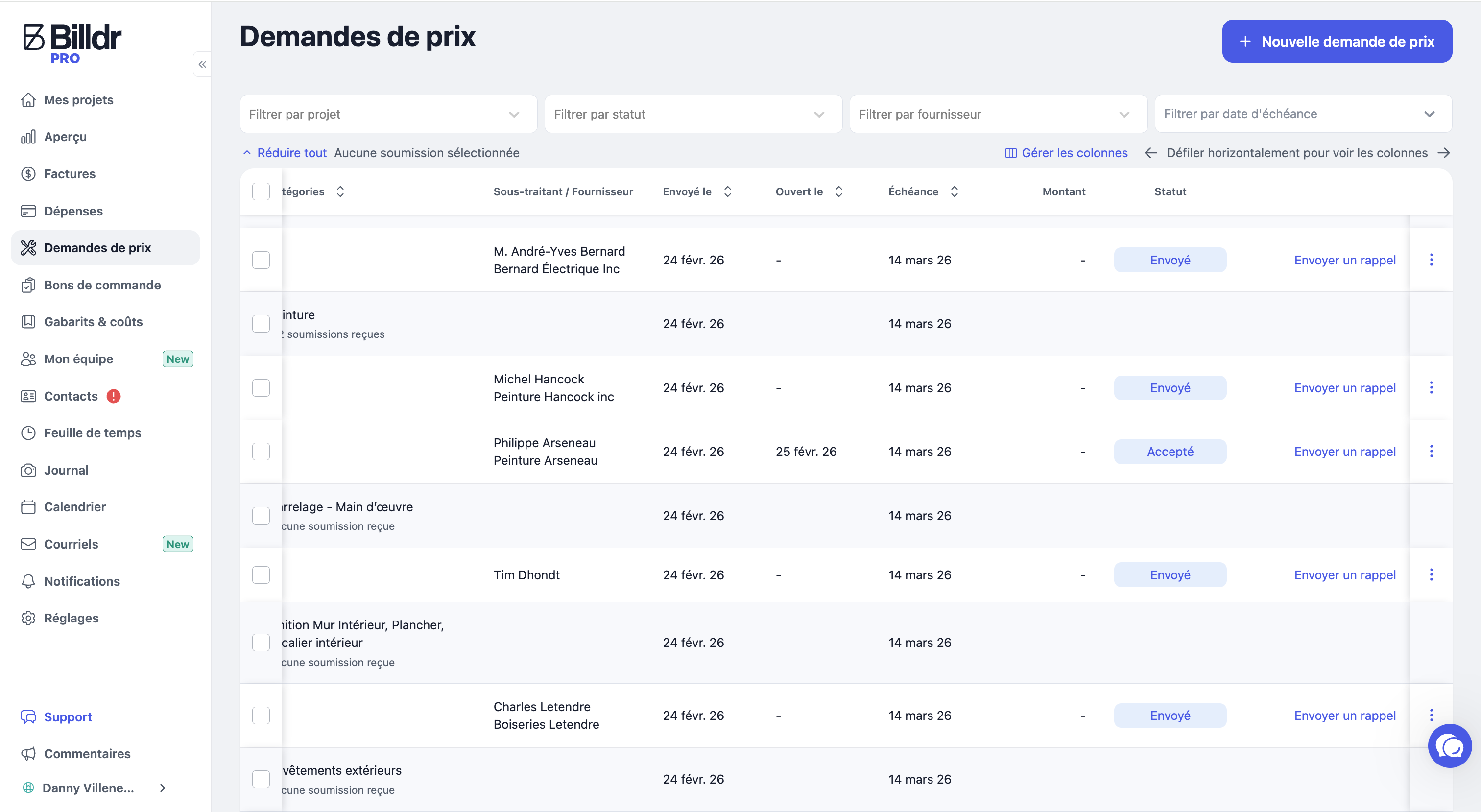This screenshot has width=1481, height=812.
Task: Toggle the select-all checkbox in the table header
Action: 261,191
